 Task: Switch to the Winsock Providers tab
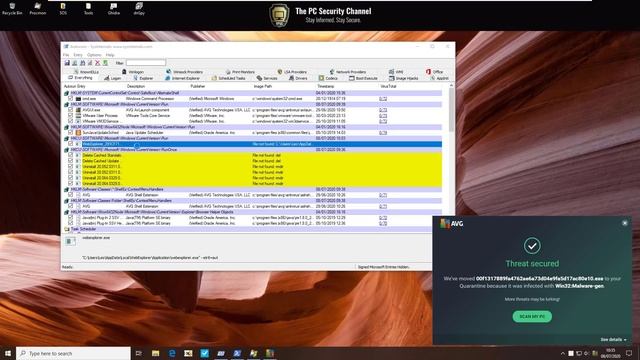point(184,72)
